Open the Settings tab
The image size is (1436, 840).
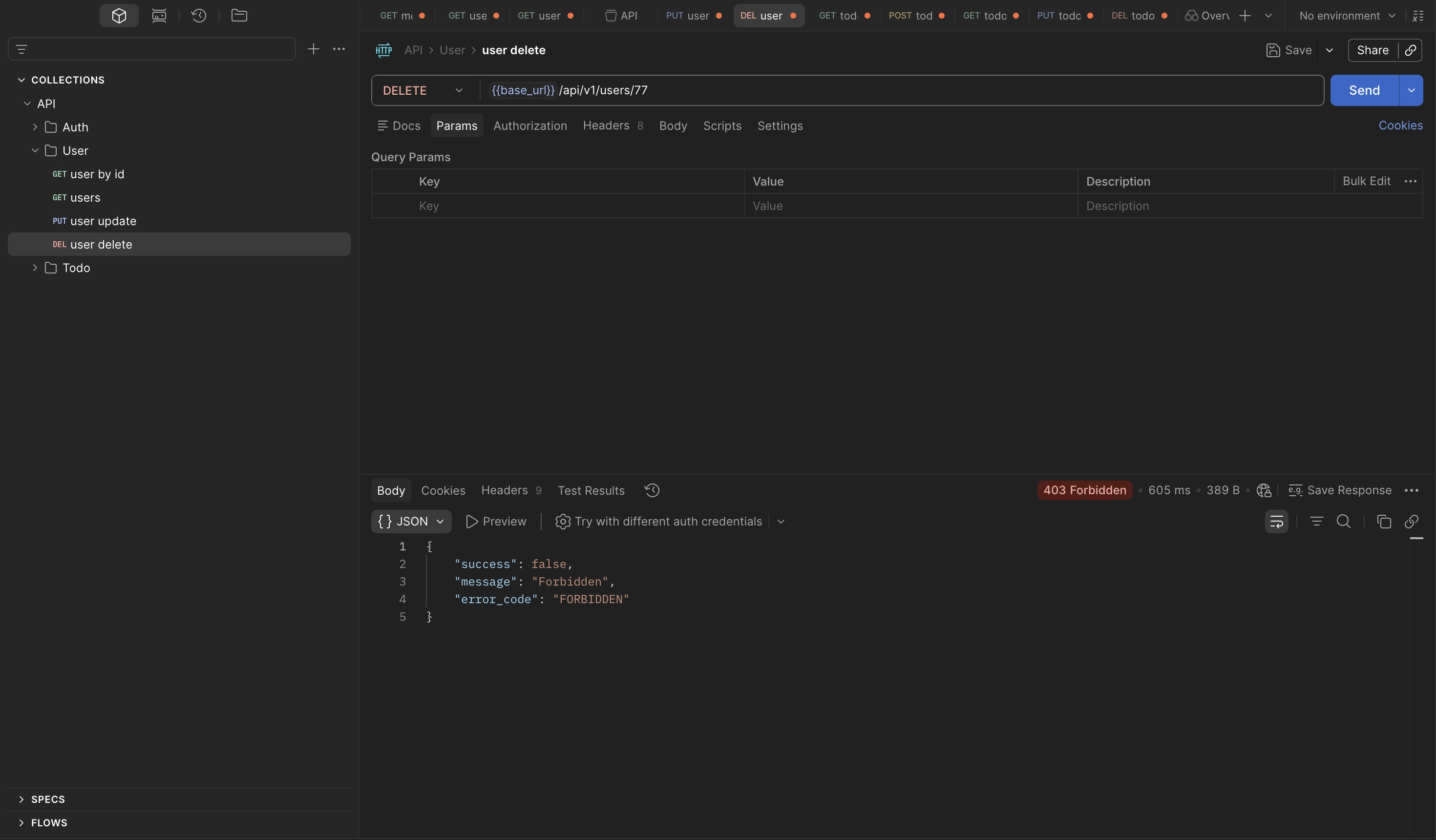click(x=780, y=126)
